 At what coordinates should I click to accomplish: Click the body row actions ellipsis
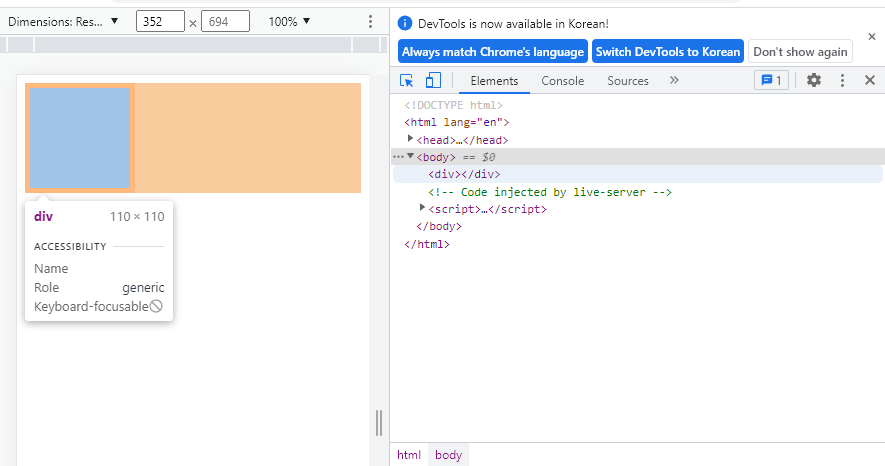pyautogui.click(x=398, y=157)
